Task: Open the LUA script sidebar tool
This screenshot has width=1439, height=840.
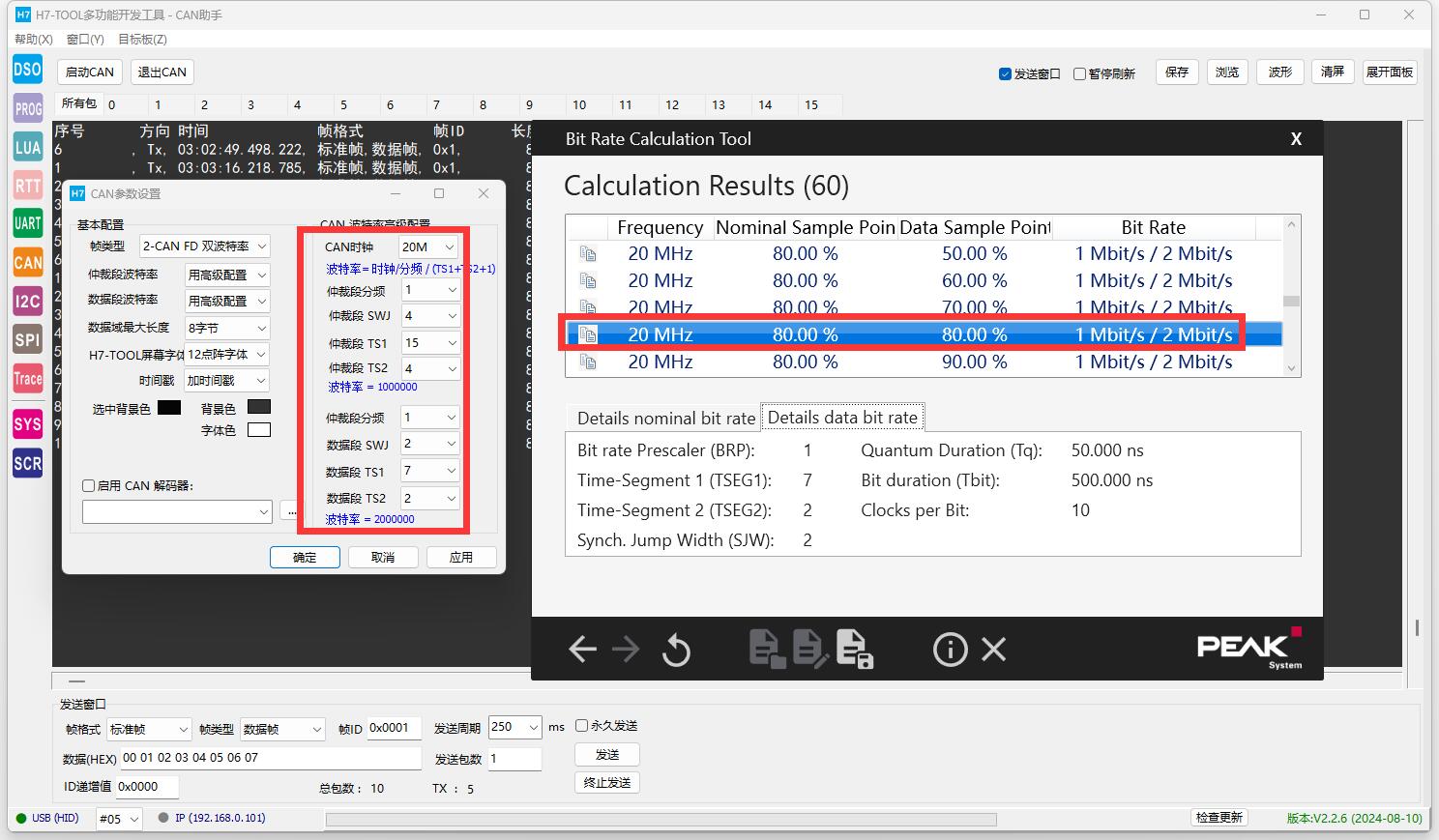Action: point(27,147)
